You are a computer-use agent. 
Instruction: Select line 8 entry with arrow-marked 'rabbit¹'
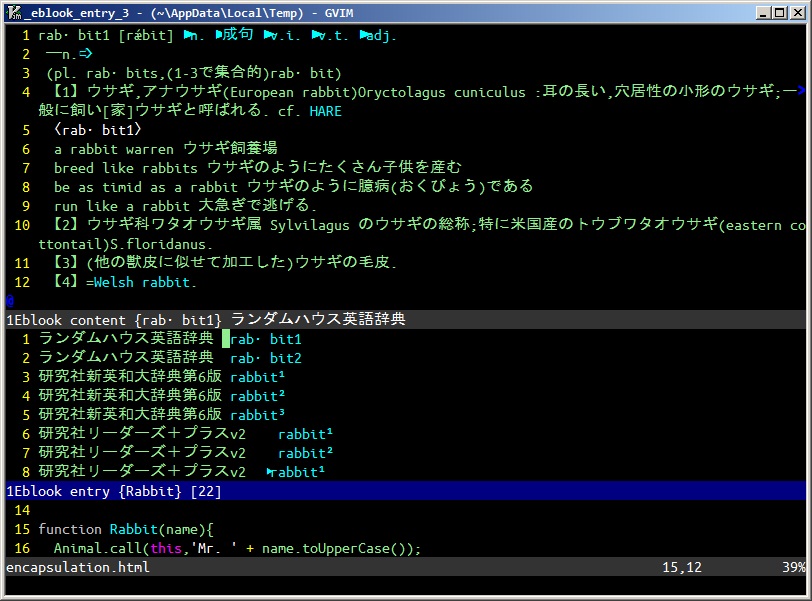182,472
